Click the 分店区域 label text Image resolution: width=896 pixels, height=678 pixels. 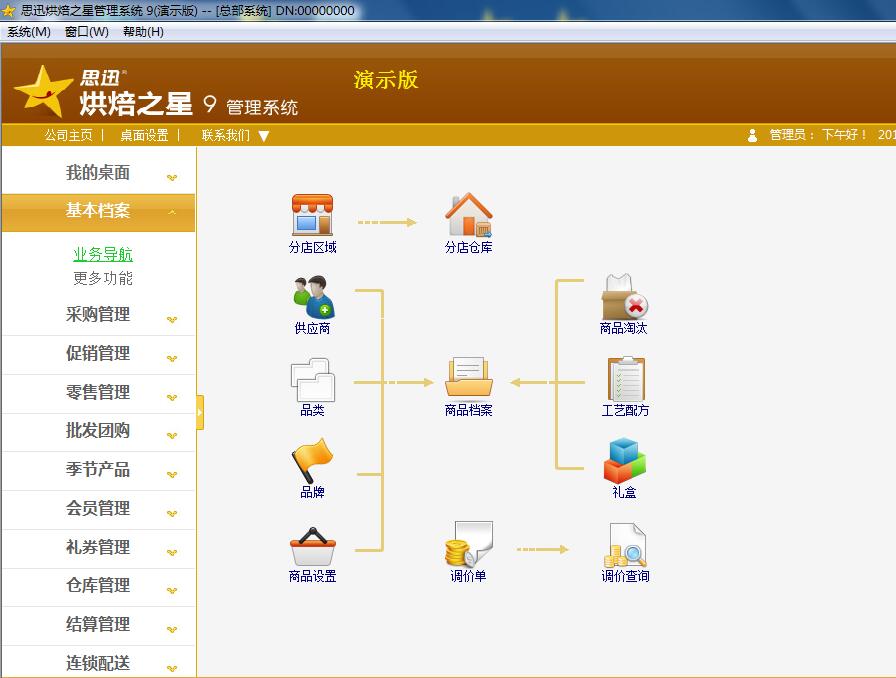(313, 248)
